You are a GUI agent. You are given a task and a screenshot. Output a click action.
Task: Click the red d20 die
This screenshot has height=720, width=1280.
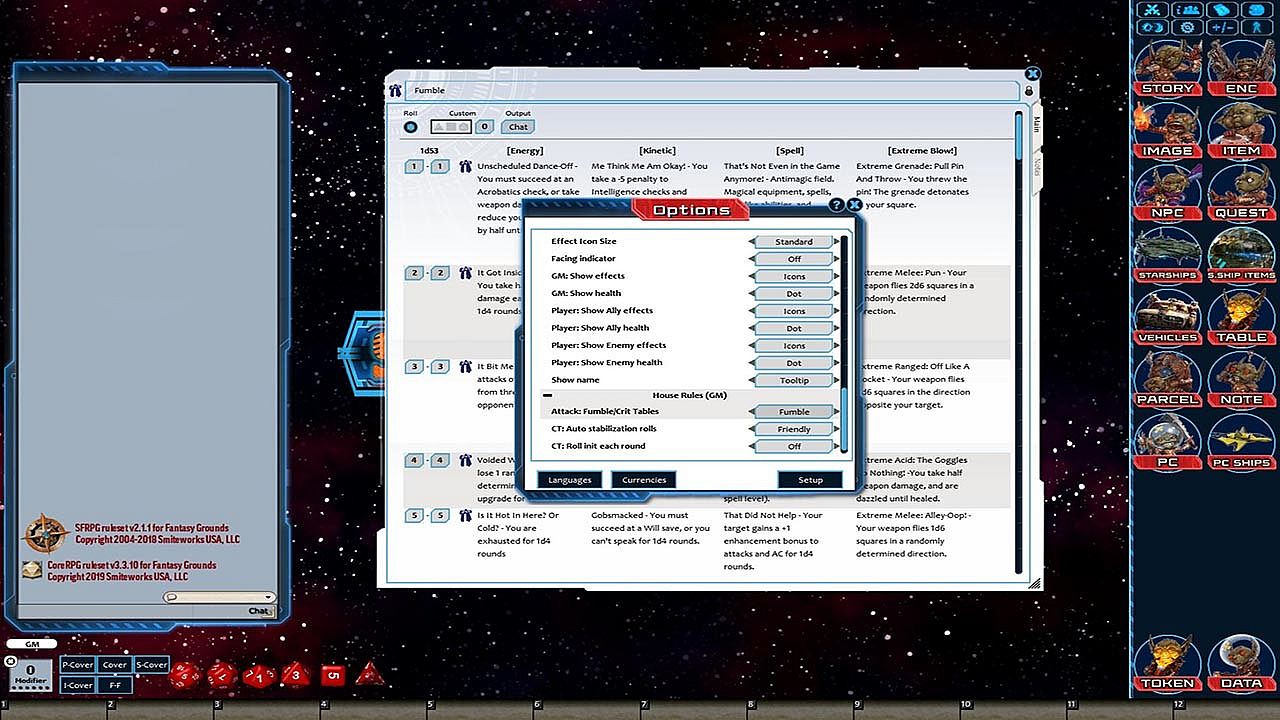pyautogui.click(x=183, y=676)
